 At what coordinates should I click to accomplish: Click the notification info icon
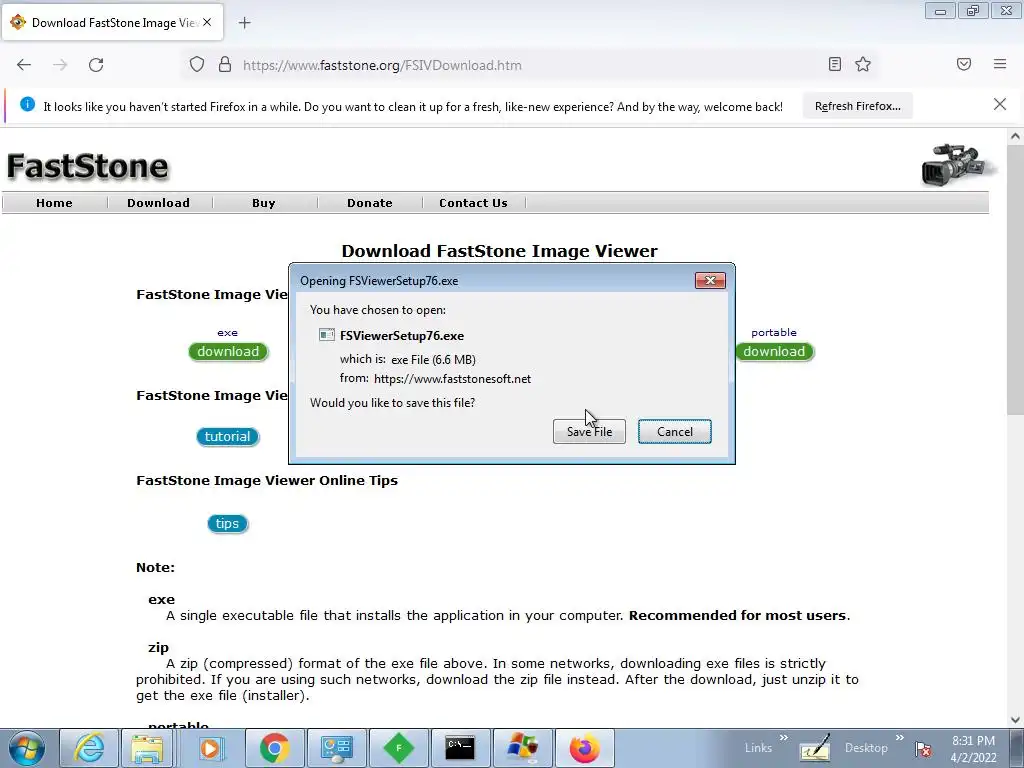[x=27, y=104]
